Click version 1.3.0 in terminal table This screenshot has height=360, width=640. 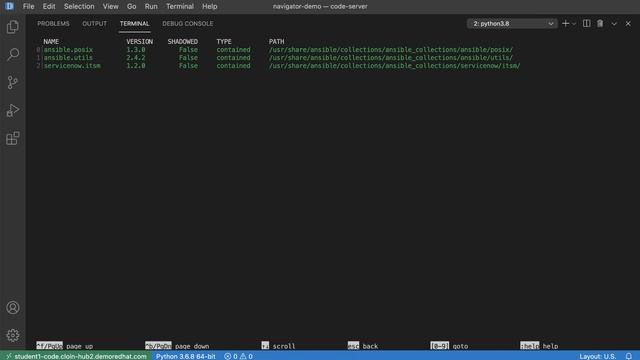(136, 50)
